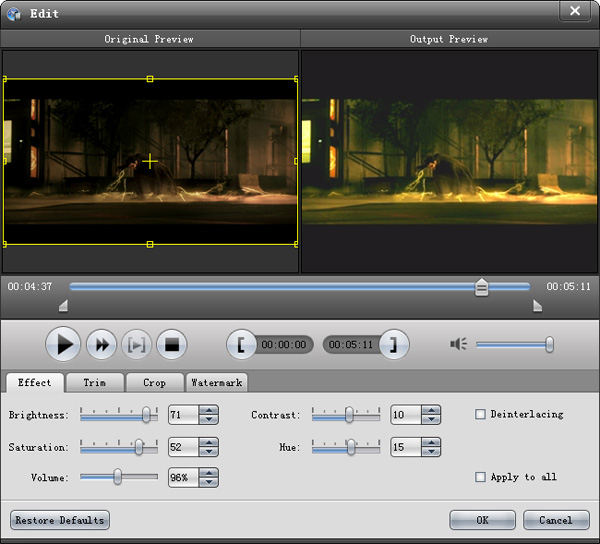Increase Volume percent with up arrow

(x=209, y=473)
